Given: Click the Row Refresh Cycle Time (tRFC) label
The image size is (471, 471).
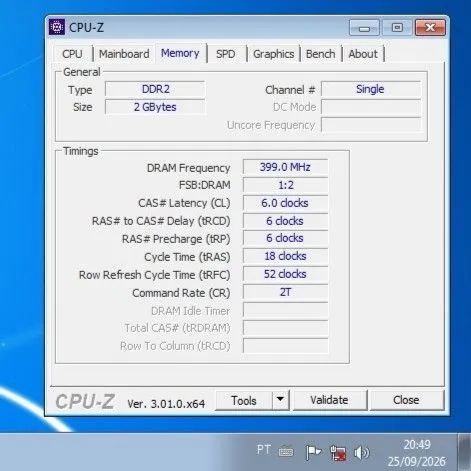Looking at the screenshot, I should point(154,275).
